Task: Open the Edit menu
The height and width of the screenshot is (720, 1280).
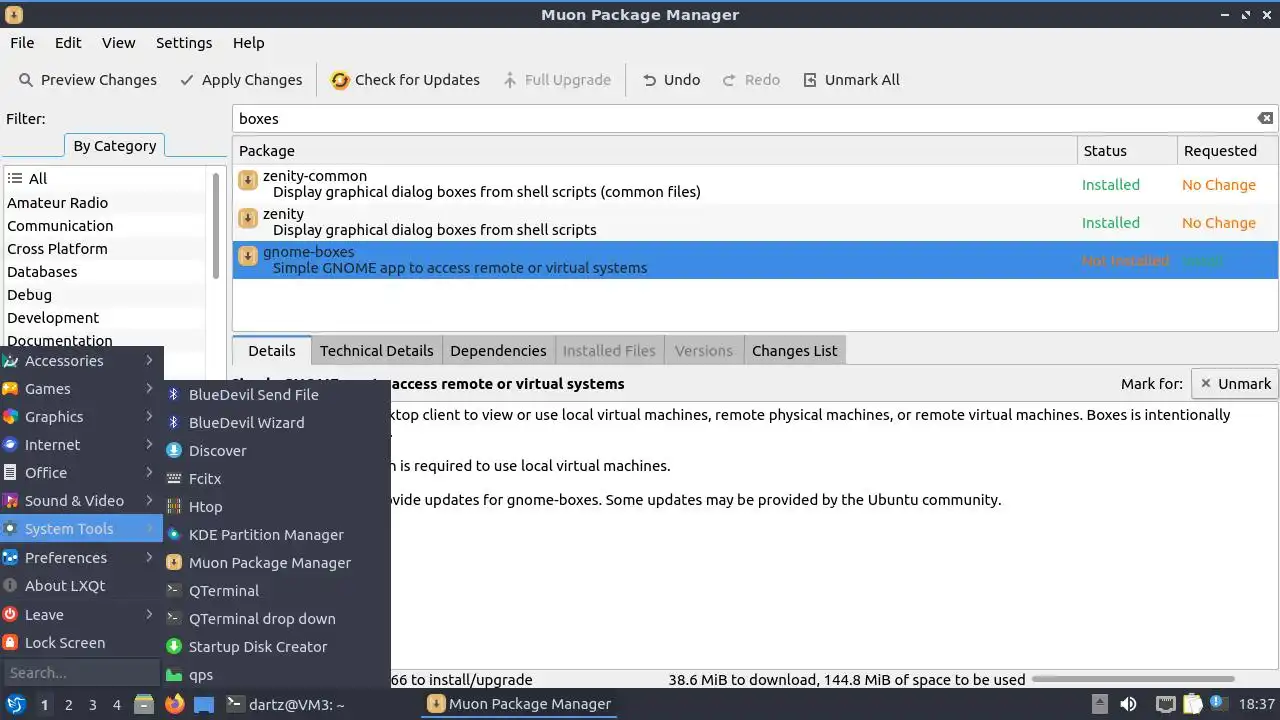Action: [x=68, y=43]
